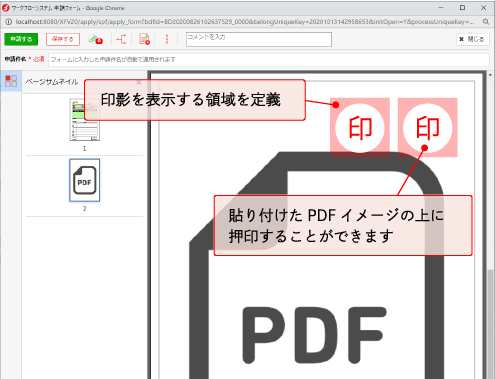Minimize the Chrome window
The width and height of the screenshot is (495, 379).
click(441, 7)
